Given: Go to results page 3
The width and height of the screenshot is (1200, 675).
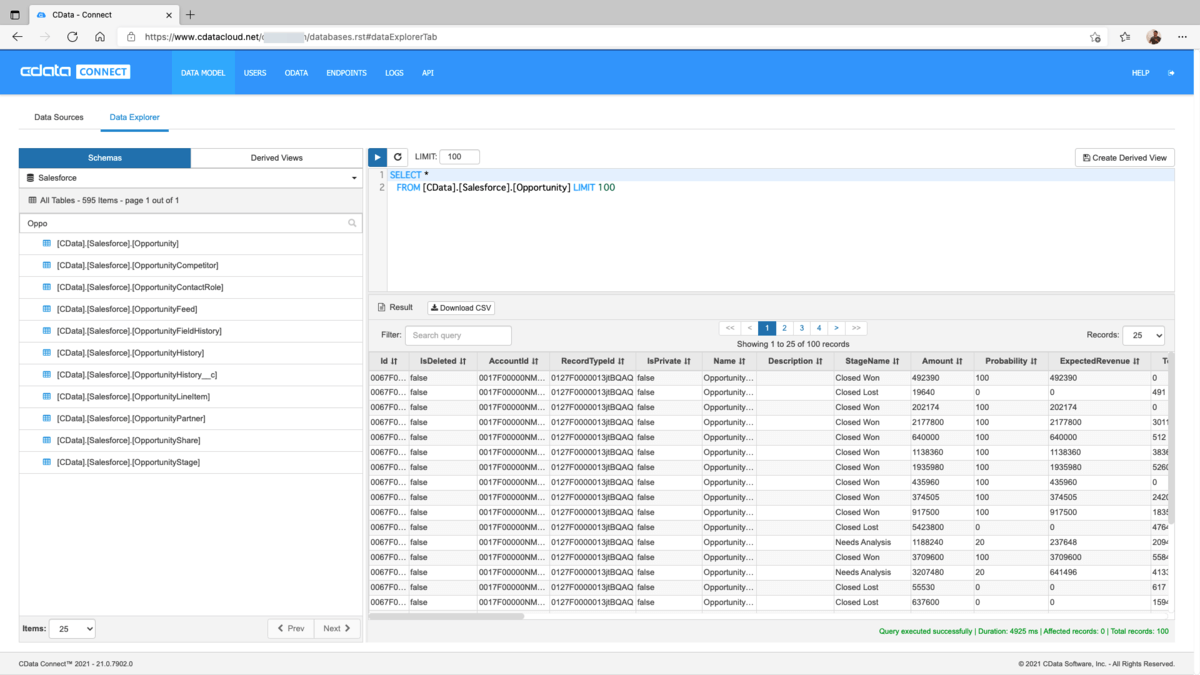Looking at the screenshot, I should pyautogui.click(x=801, y=328).
